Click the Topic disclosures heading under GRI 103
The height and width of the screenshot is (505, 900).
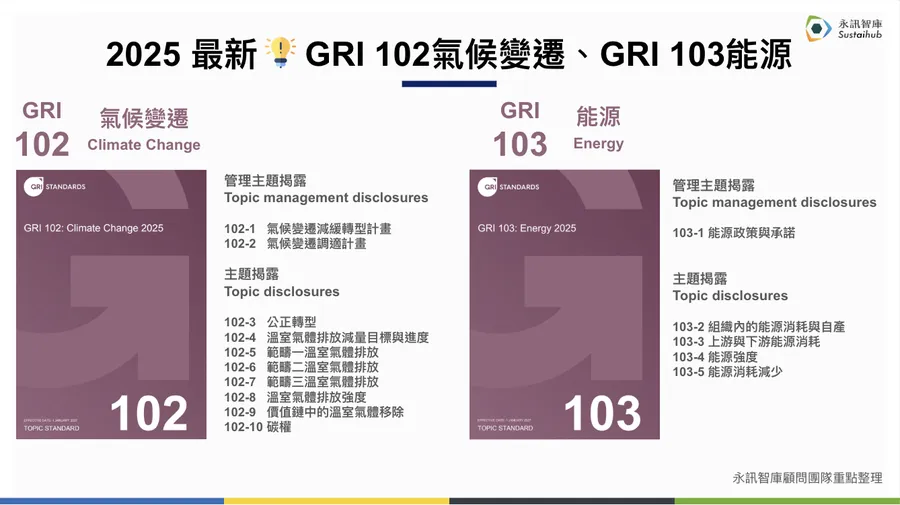pyautogui.click(x=730, y=296)
